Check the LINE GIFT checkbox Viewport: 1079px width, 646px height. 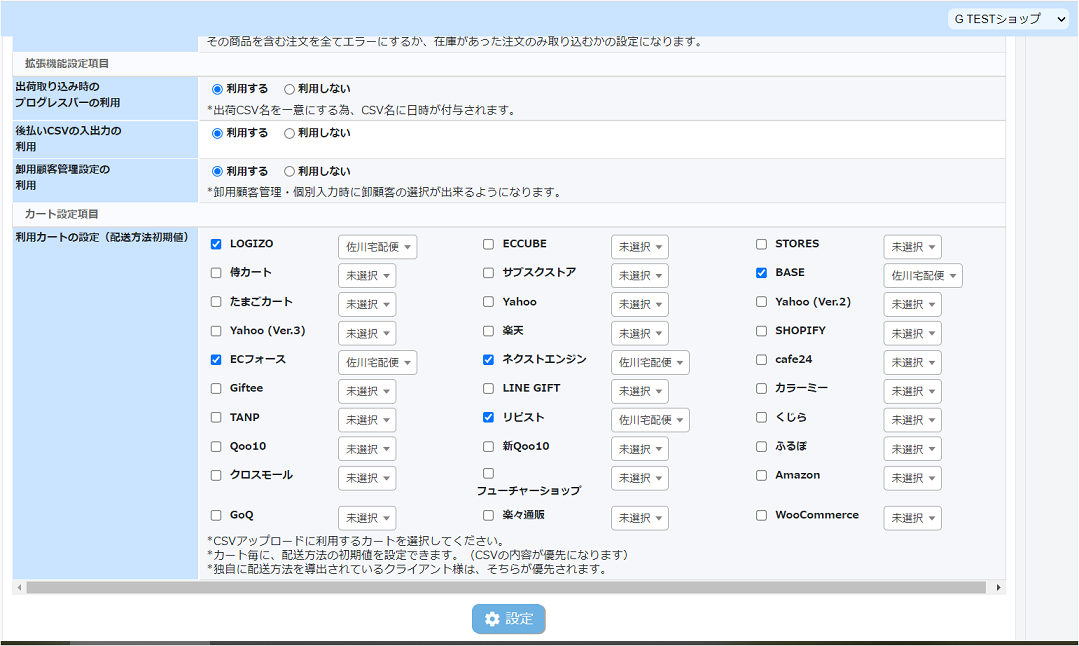click(x=489, y=389)
